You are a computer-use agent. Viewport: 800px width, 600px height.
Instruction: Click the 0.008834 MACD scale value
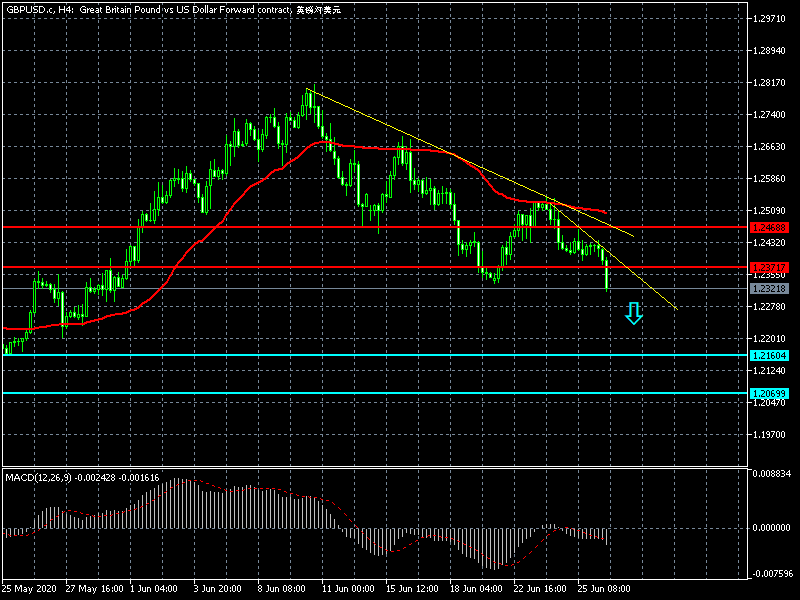[771, 474]
